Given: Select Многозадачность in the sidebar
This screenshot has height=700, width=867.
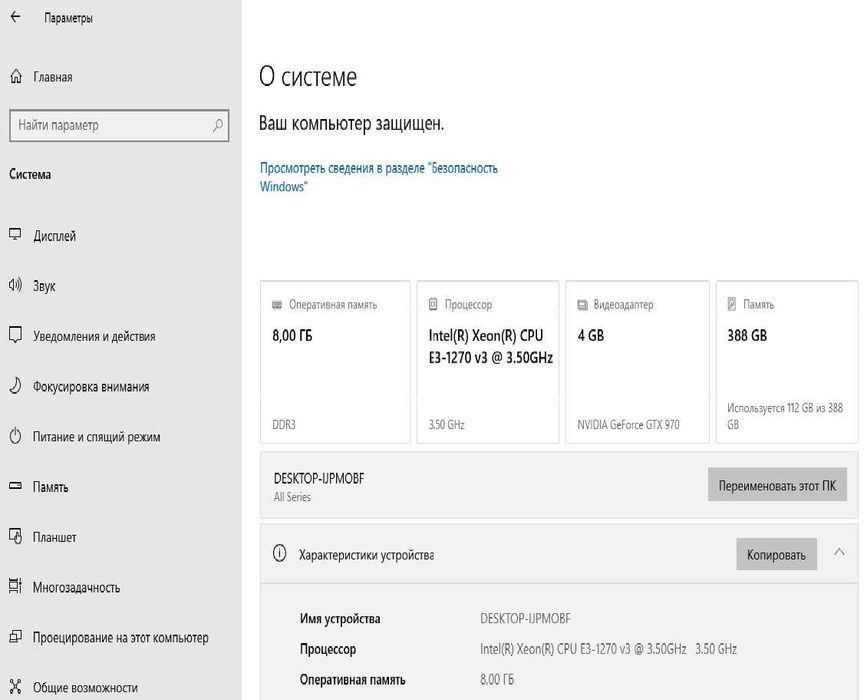Looking at the screenshot, I should click(x=76, y=588).
